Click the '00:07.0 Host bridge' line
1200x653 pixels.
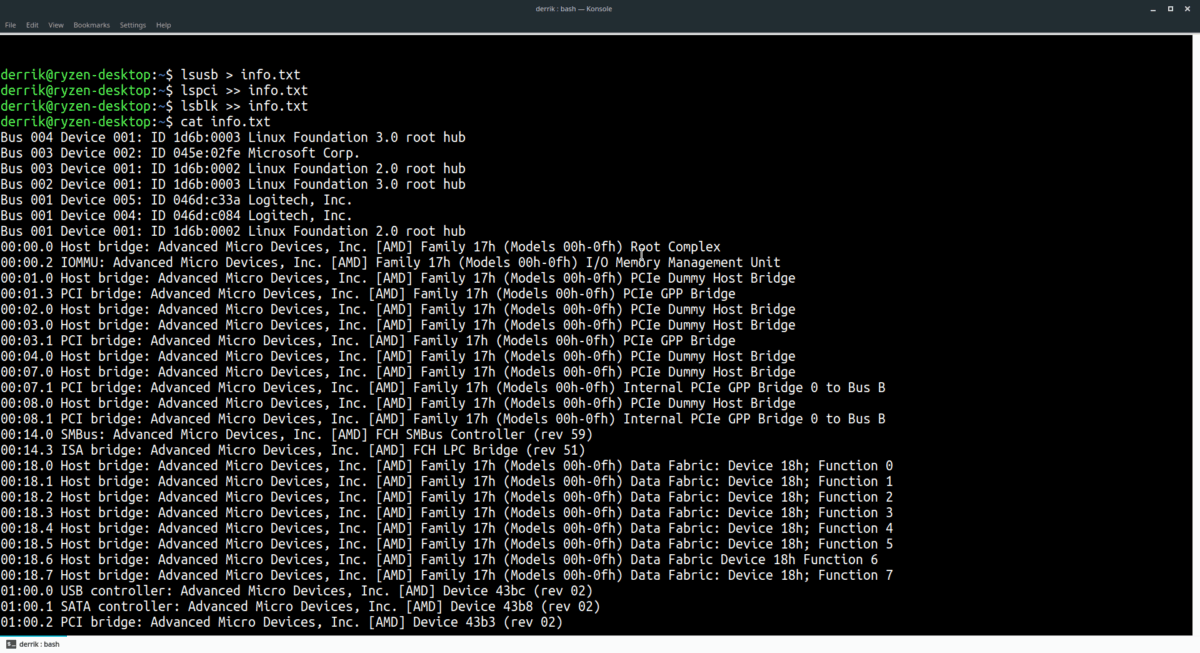398,372
